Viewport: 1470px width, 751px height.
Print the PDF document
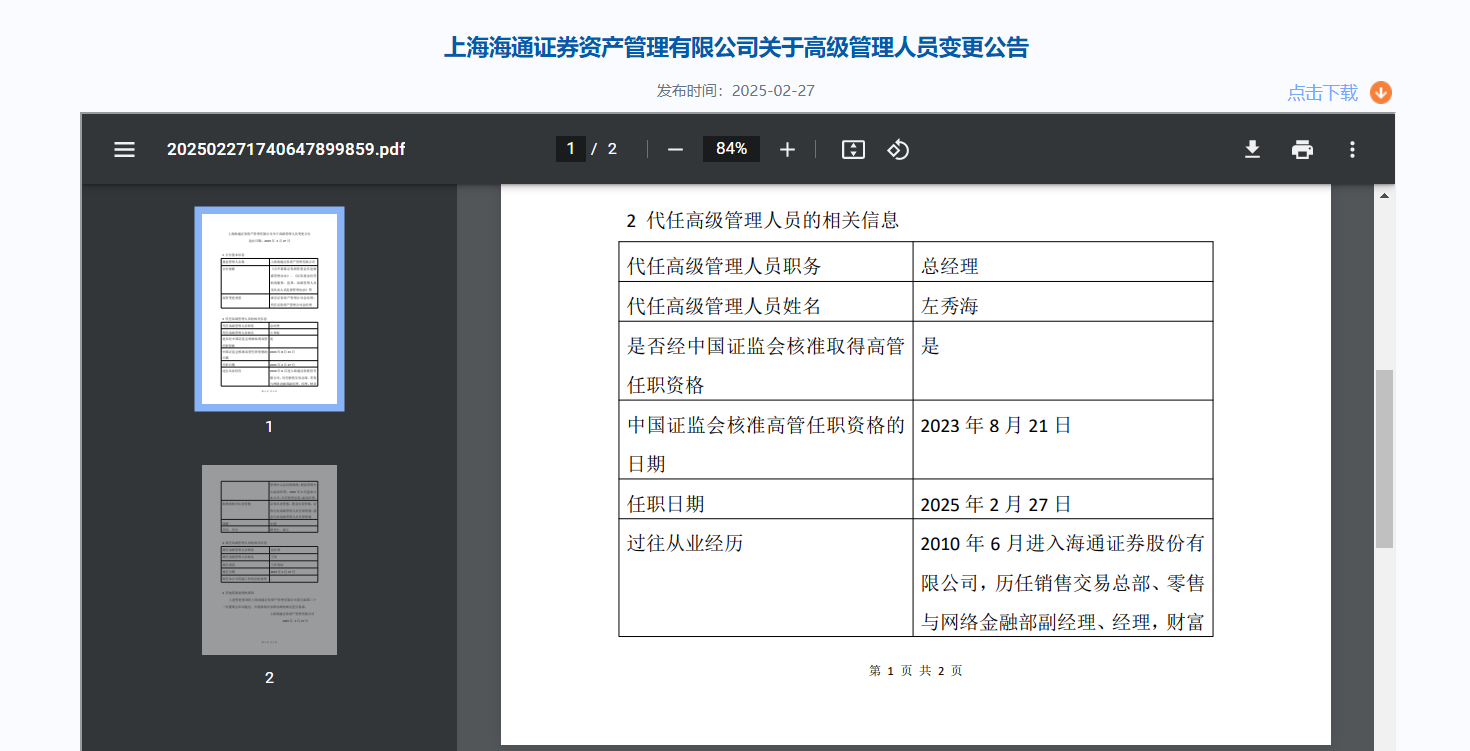tap(1302, 149)
